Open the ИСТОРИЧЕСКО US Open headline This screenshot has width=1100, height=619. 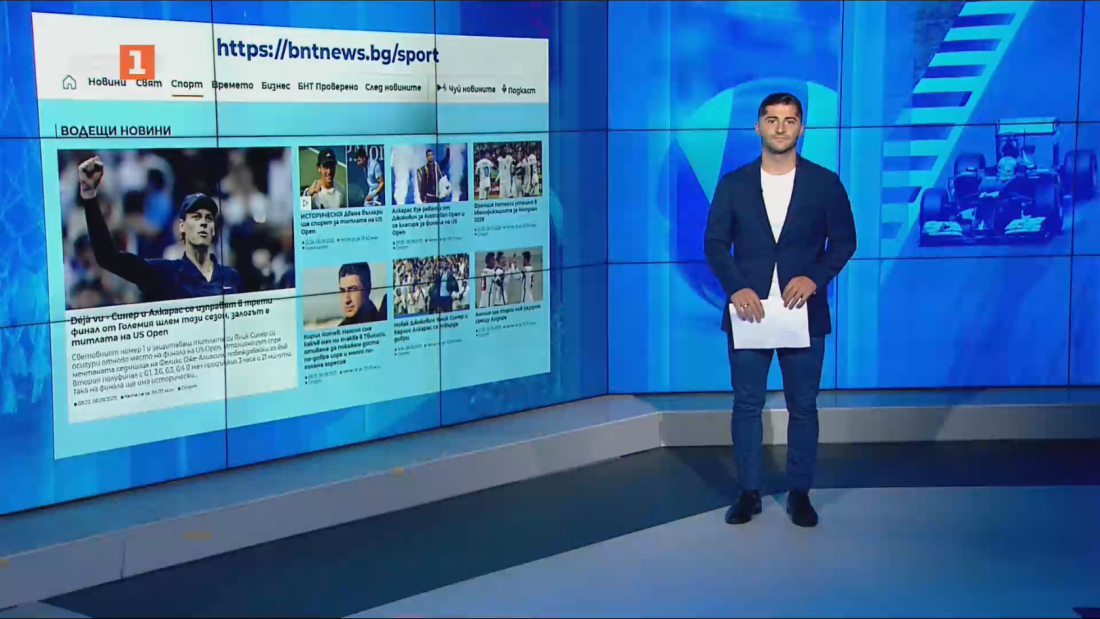342,221
